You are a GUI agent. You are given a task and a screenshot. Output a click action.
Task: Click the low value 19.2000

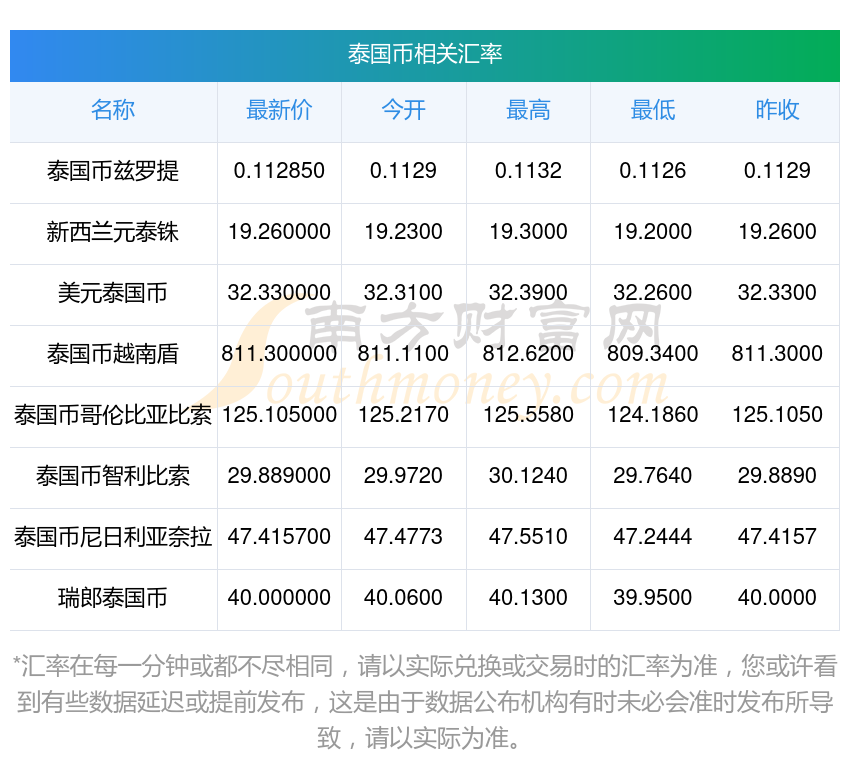653,232
